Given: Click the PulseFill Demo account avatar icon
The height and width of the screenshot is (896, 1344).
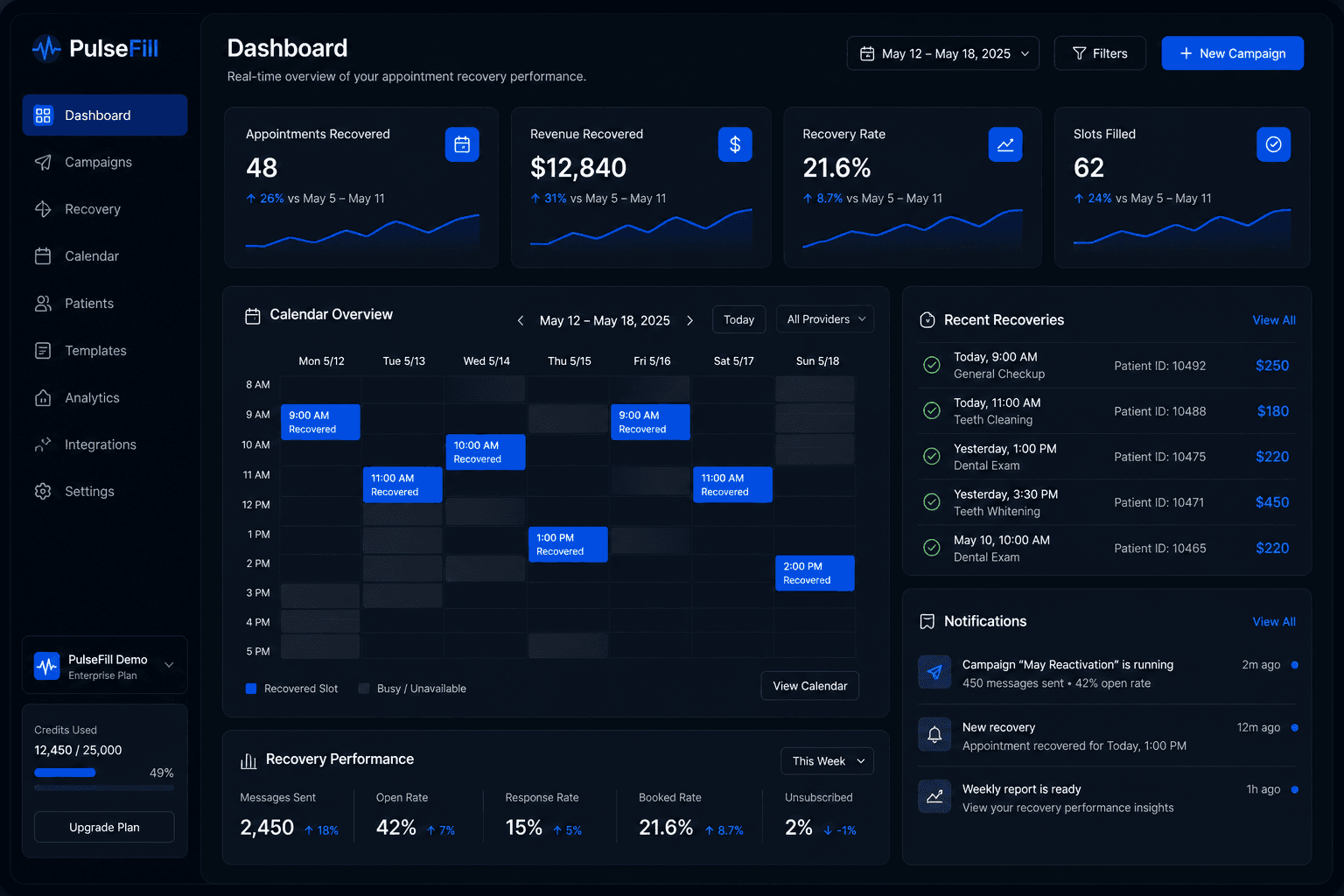Looking at the screenshot, I should tap(46, 666).
